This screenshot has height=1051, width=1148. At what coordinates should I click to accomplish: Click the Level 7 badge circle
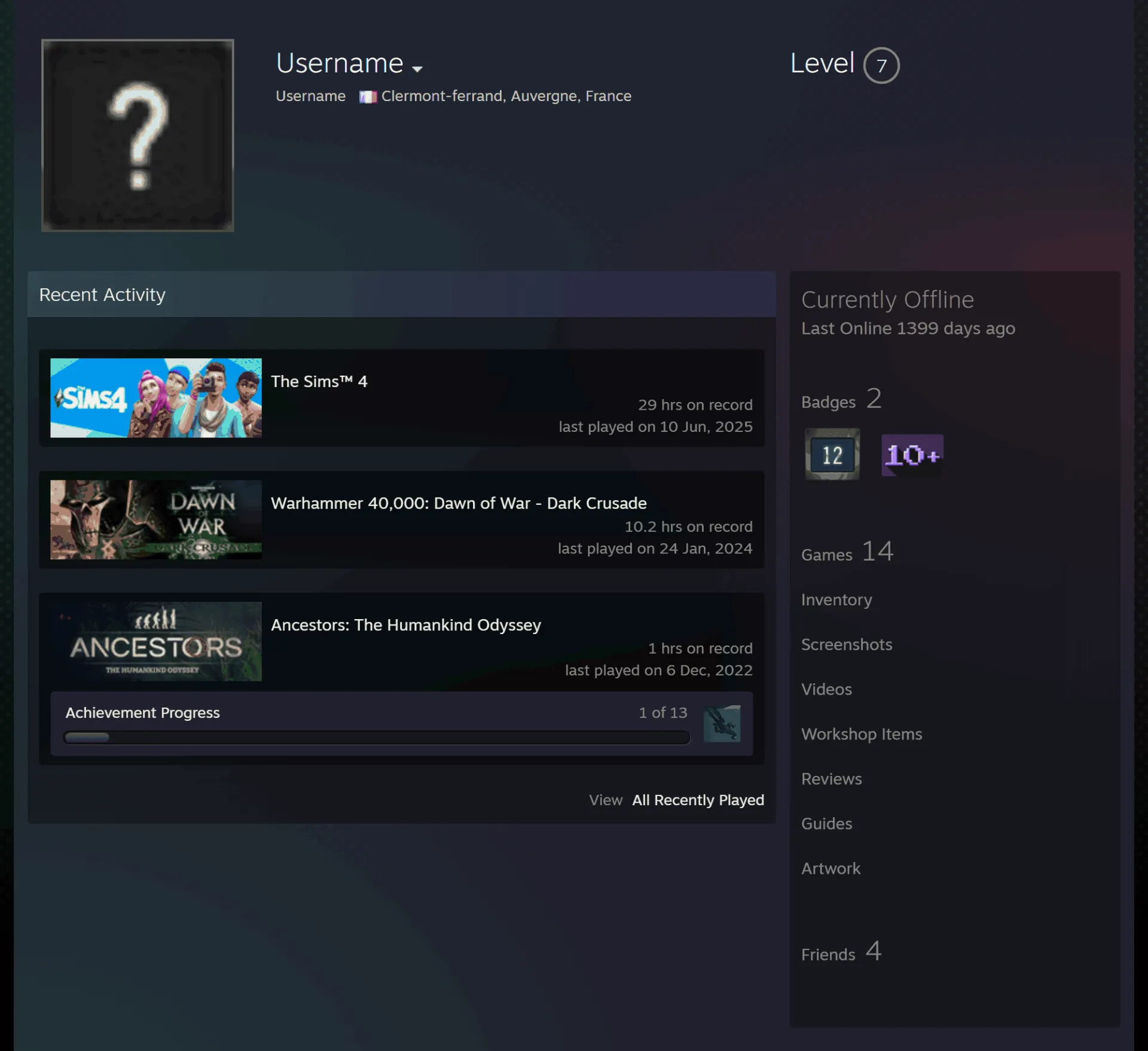coord(881,65)
